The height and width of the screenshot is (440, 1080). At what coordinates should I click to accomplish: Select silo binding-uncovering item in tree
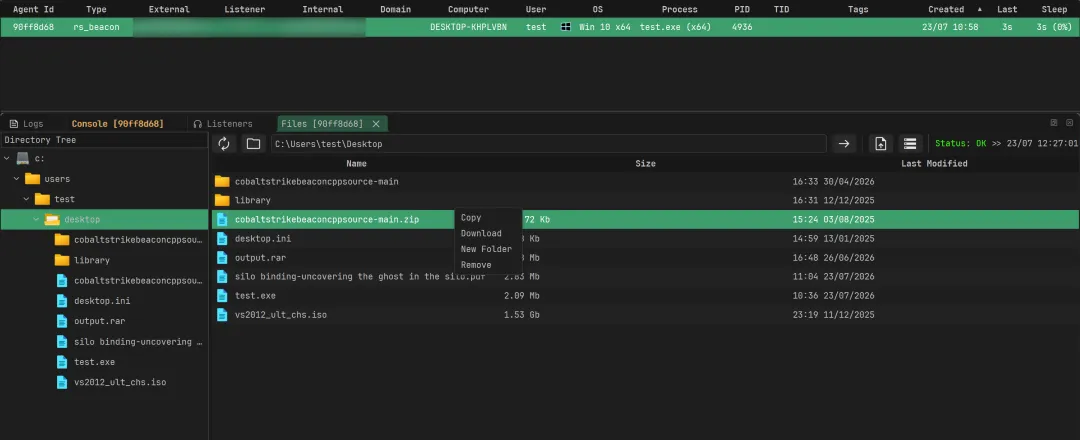[x=138, y=342]
